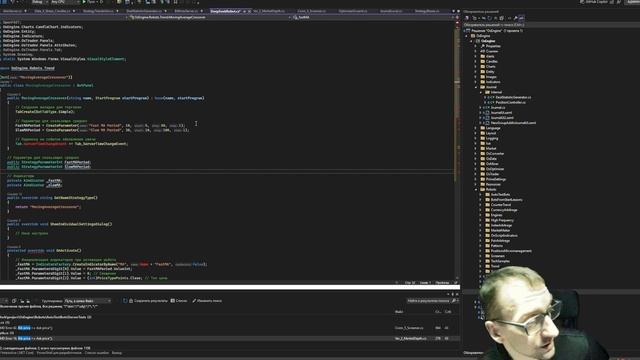The width and height of the screenshot is (640, 360).
Task: Click the show all files icon
Action: (502, 18)
